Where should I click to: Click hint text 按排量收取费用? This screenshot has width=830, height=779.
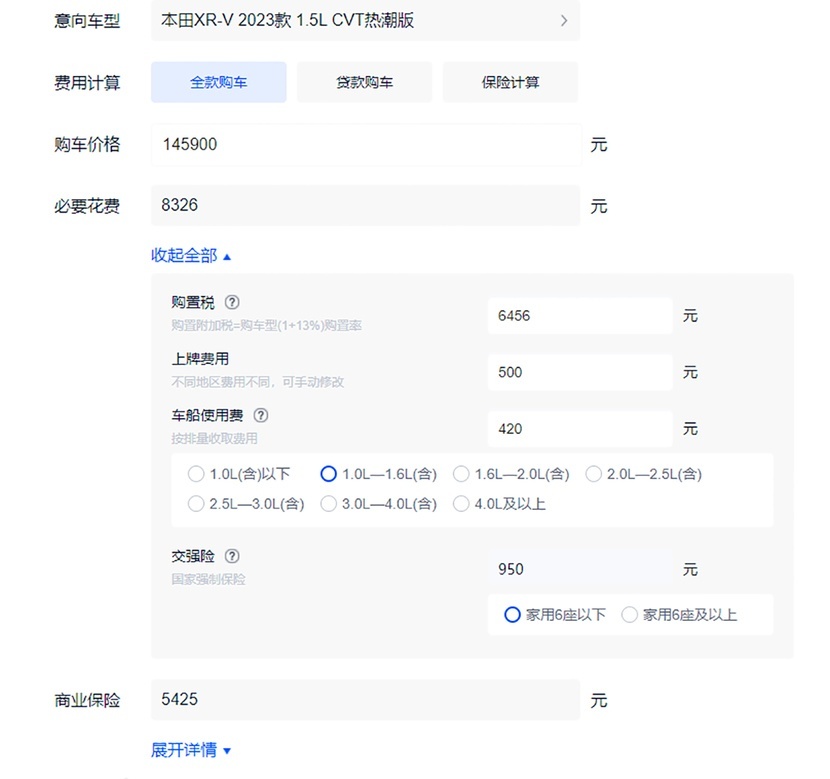click(x=214, y=438)
